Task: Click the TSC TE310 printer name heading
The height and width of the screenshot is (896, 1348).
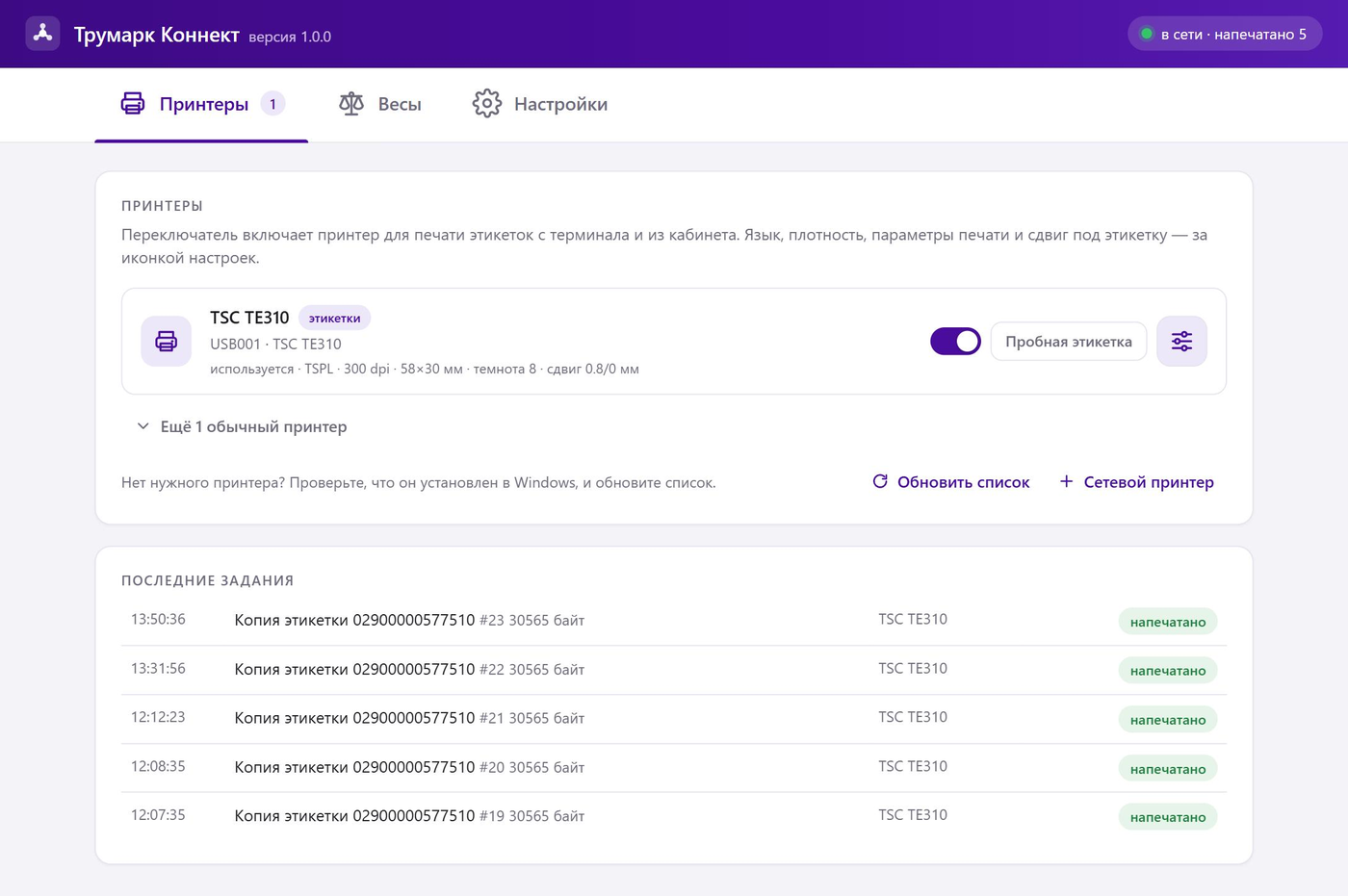Action: [249, 318]
